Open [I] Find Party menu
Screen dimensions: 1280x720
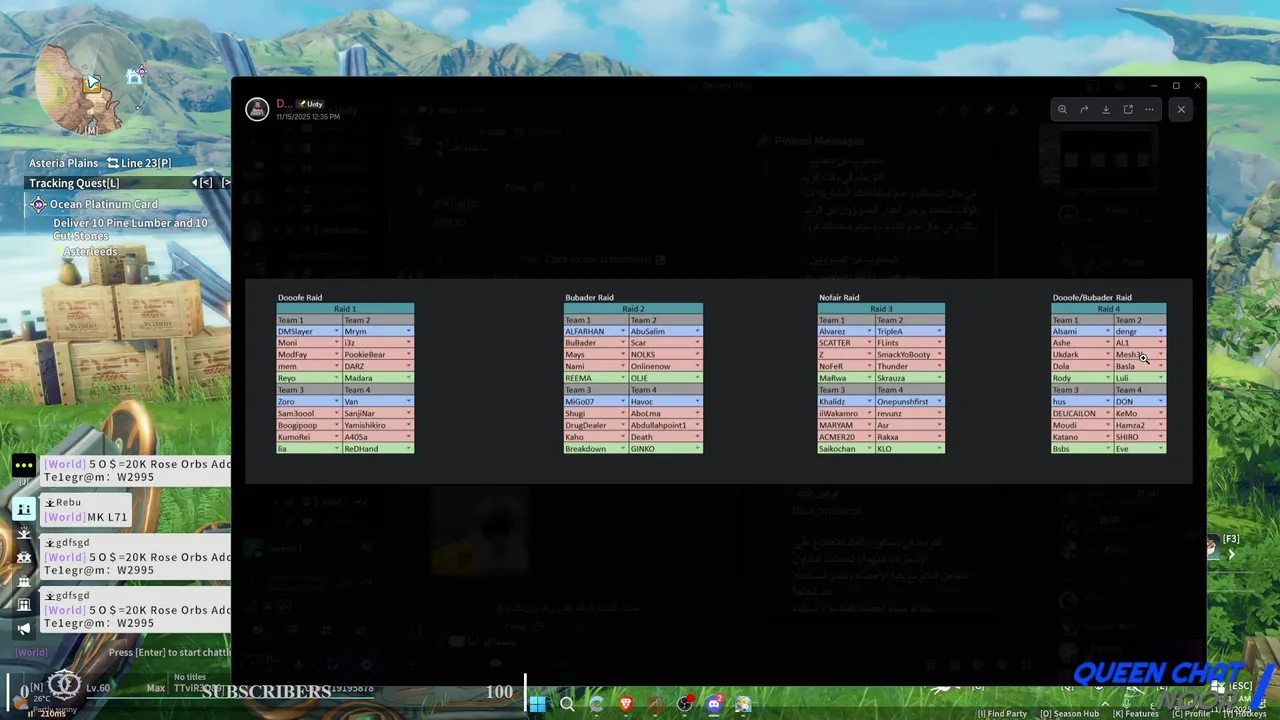[1002, 714]
